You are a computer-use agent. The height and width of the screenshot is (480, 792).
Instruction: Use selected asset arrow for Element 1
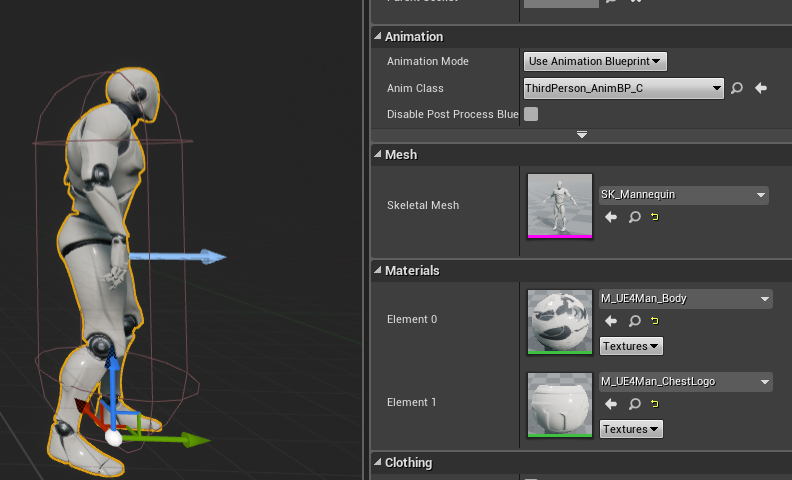click(611, 404)
